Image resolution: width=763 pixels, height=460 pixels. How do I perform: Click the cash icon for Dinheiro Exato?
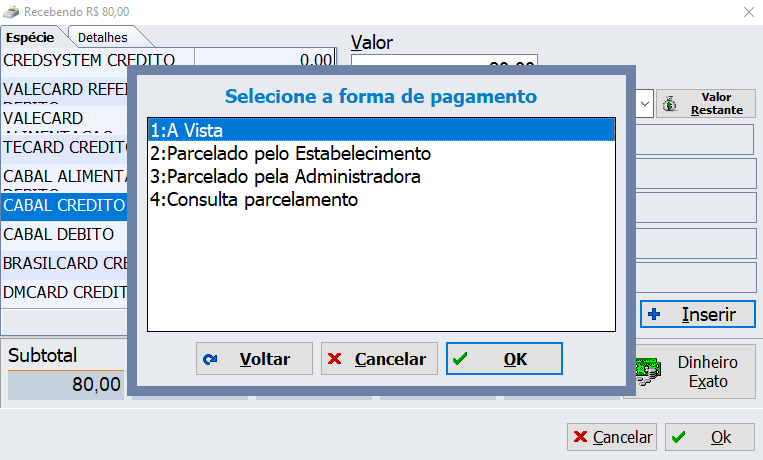pos(645,370)
